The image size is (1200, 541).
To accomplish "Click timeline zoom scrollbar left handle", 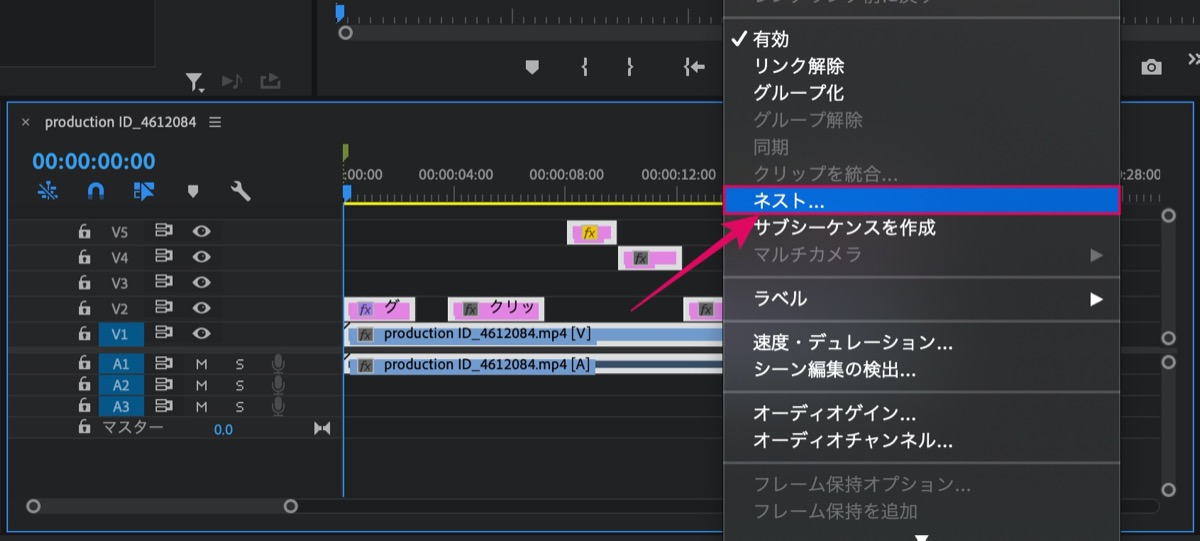I will pyautogui.click(x=33, y=506).
